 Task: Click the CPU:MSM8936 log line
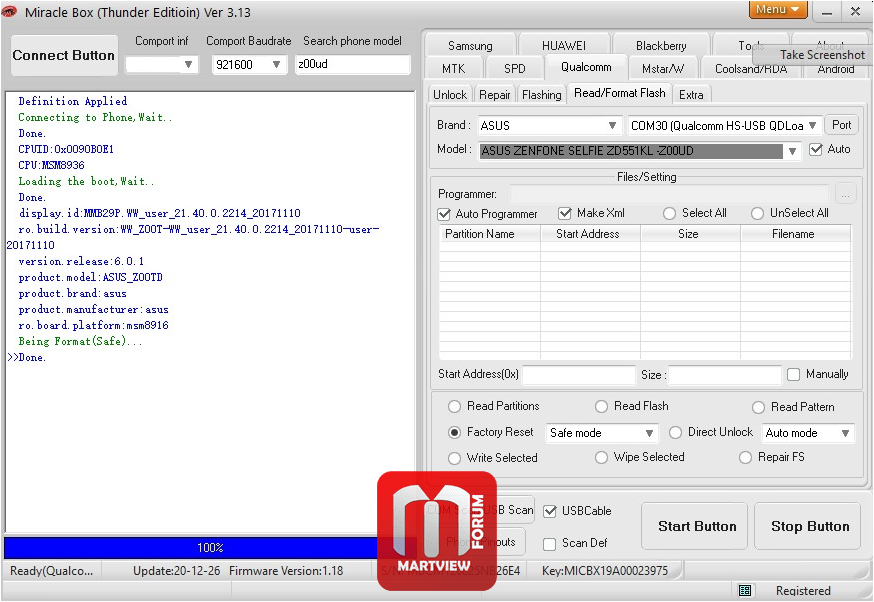tap(51, 166)
